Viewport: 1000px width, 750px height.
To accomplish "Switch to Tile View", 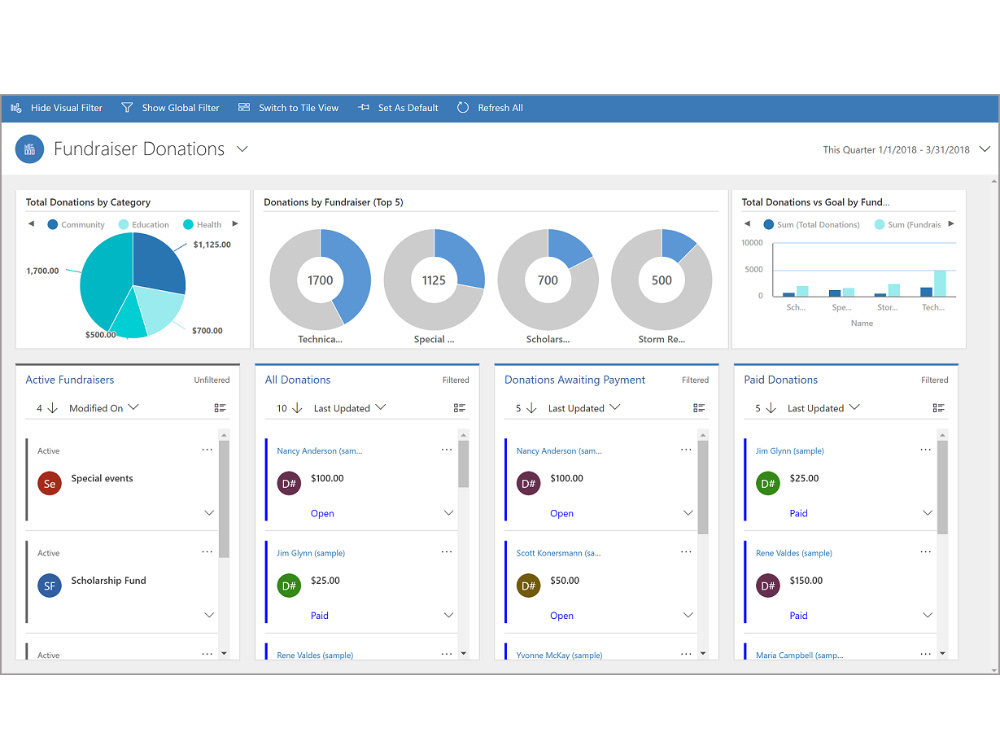I will coord(288,108).
